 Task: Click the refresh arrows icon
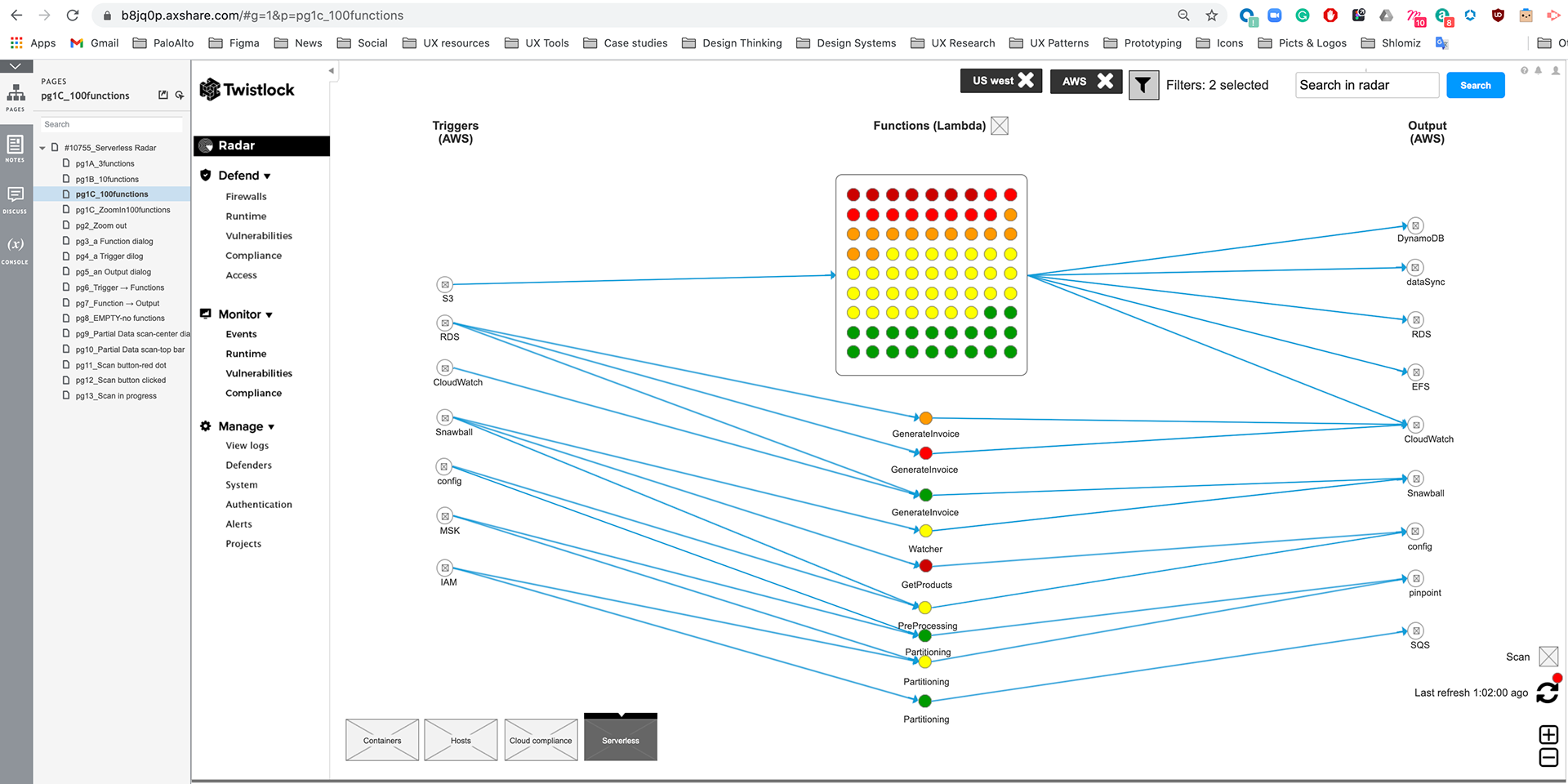click(x=1548, y=692)
